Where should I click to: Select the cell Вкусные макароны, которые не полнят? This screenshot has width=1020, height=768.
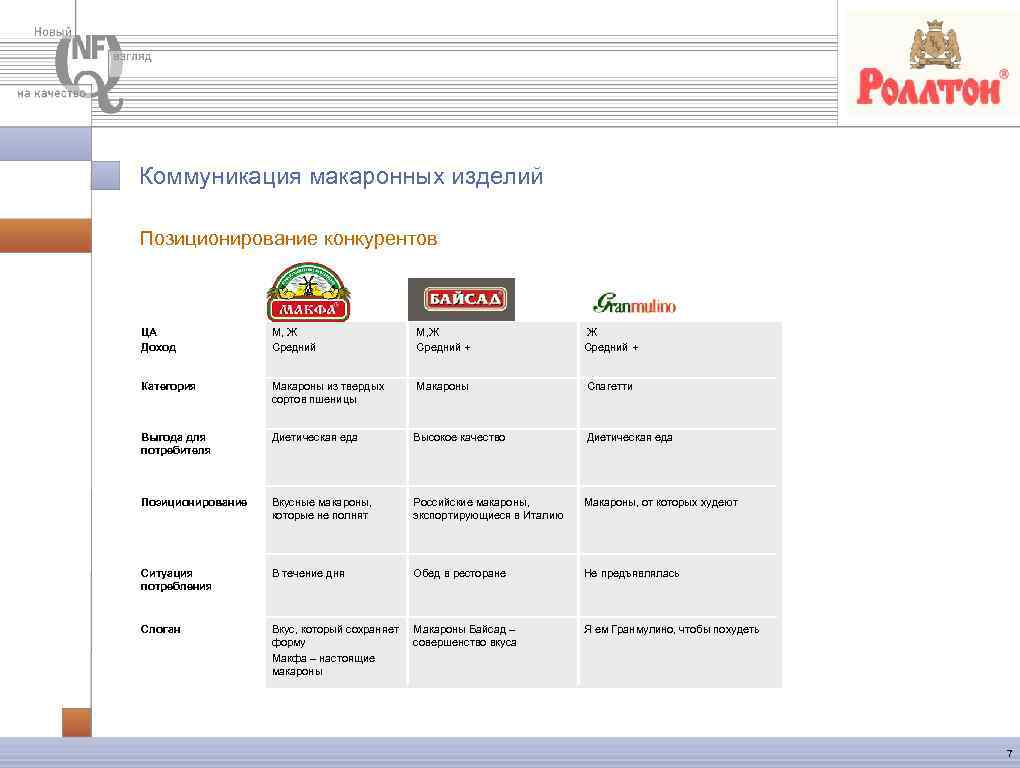pos(321,509)
